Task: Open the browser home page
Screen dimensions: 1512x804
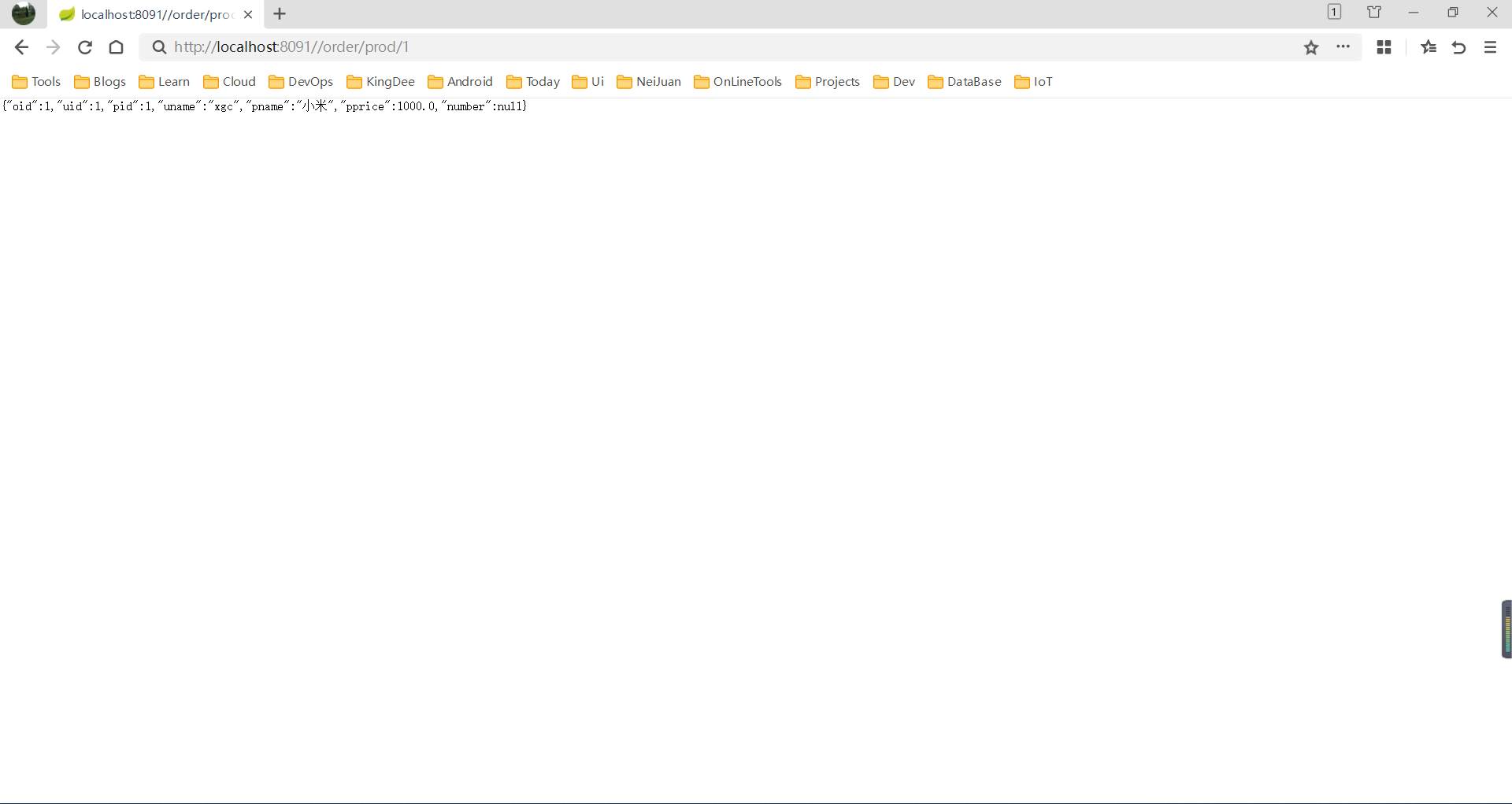Action: coord(117,47)
